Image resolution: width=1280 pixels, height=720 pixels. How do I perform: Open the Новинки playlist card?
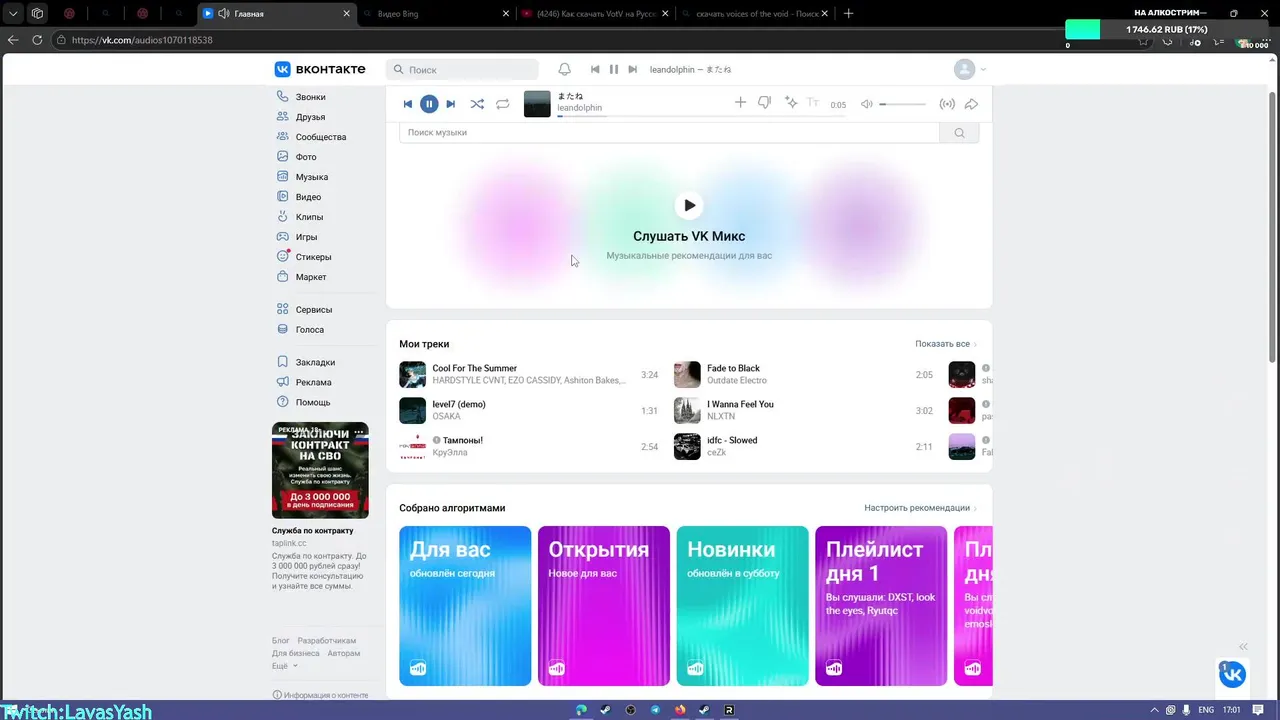coord(742,606)
